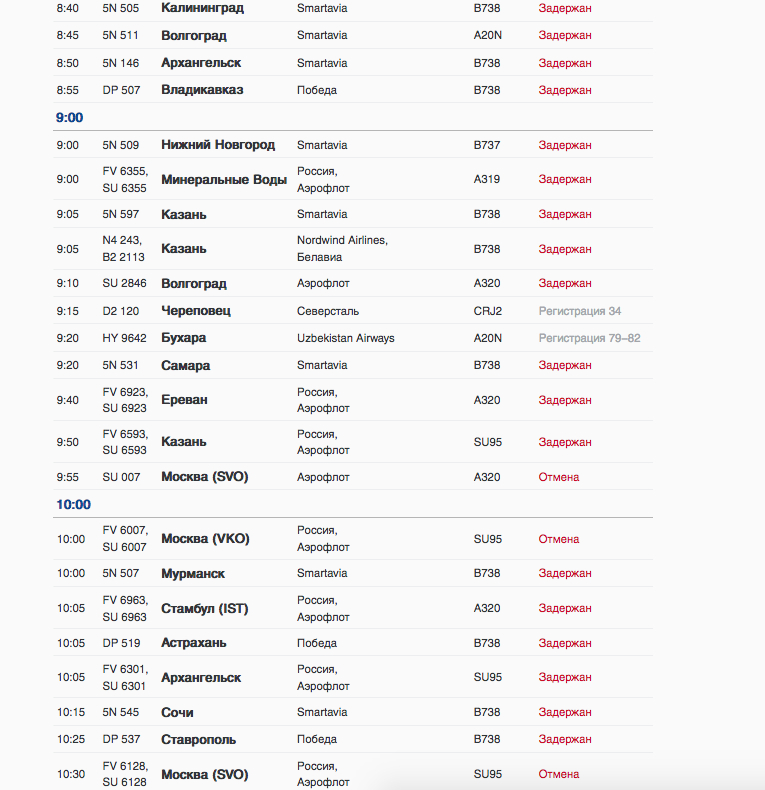Select the 9:00 hour group header
Image resolution: width=765 pixels, height=790 pixels.
pyautogui.click(x=70, y=117)
